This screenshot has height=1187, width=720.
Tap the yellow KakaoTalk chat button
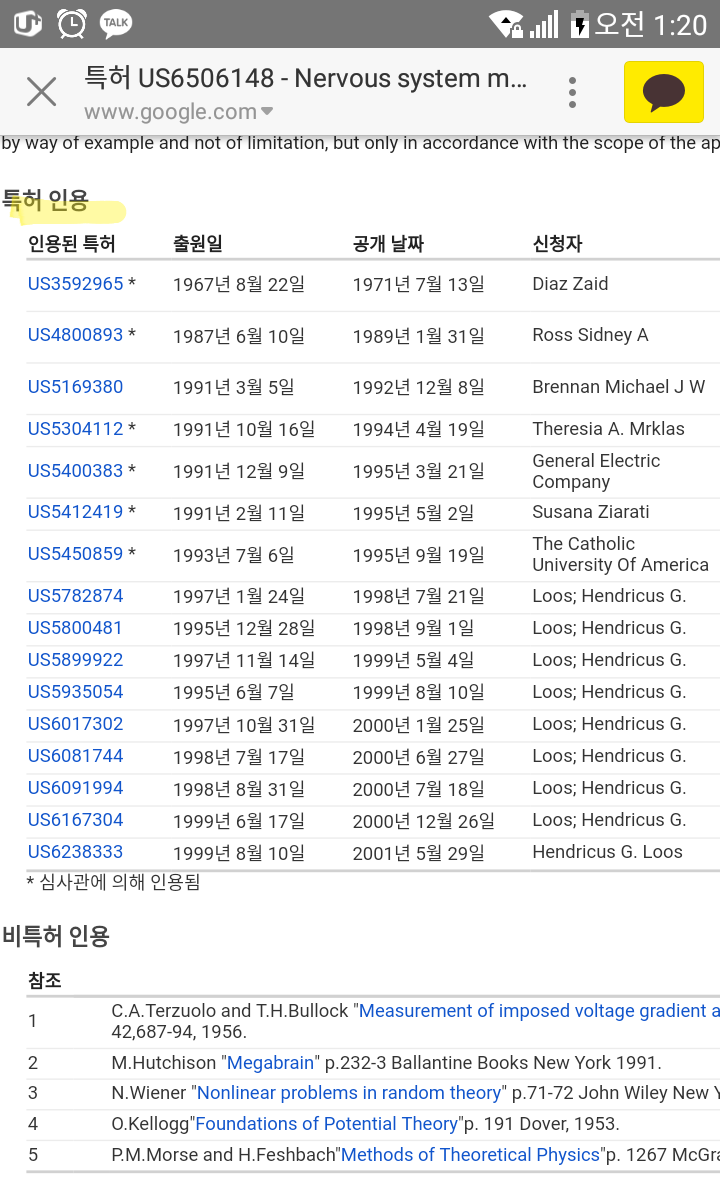[x=663, y=92]
